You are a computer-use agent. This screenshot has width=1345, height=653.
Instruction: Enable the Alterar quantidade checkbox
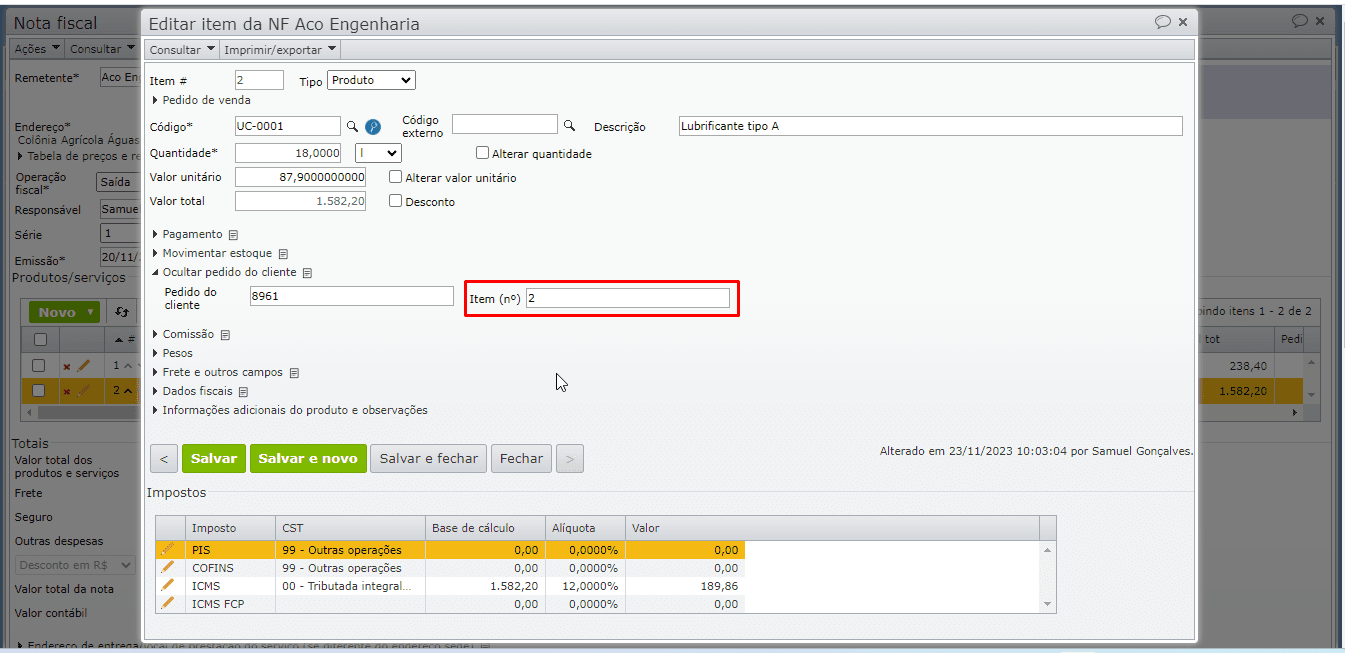click(x=483, y=153)
